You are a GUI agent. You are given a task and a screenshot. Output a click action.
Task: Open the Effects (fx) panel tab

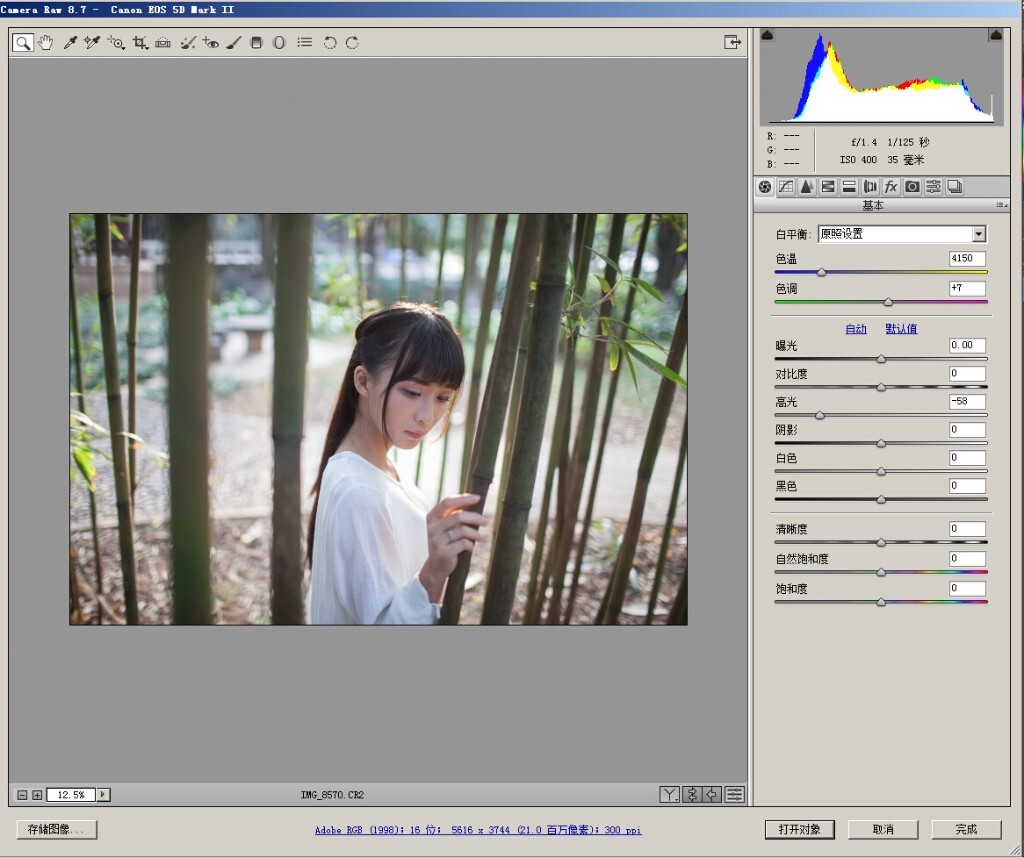tap(891, 187)
